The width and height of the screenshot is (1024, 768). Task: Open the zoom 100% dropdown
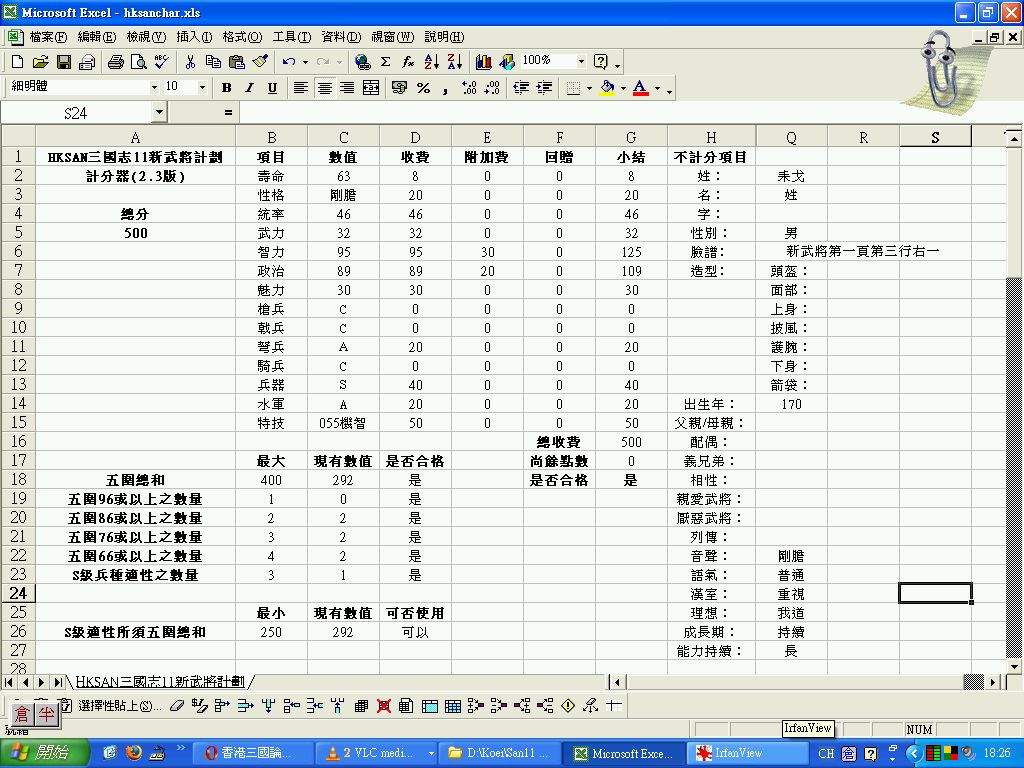(x=581, y=61)
